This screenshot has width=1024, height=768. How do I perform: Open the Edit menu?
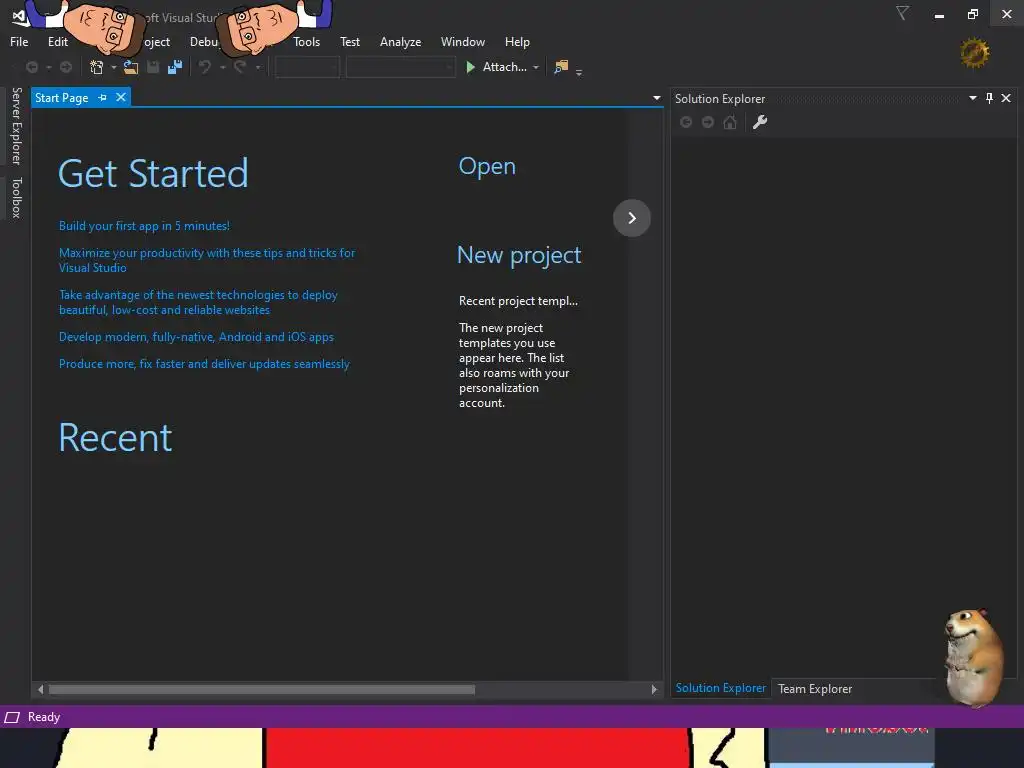tap(58, 42)
